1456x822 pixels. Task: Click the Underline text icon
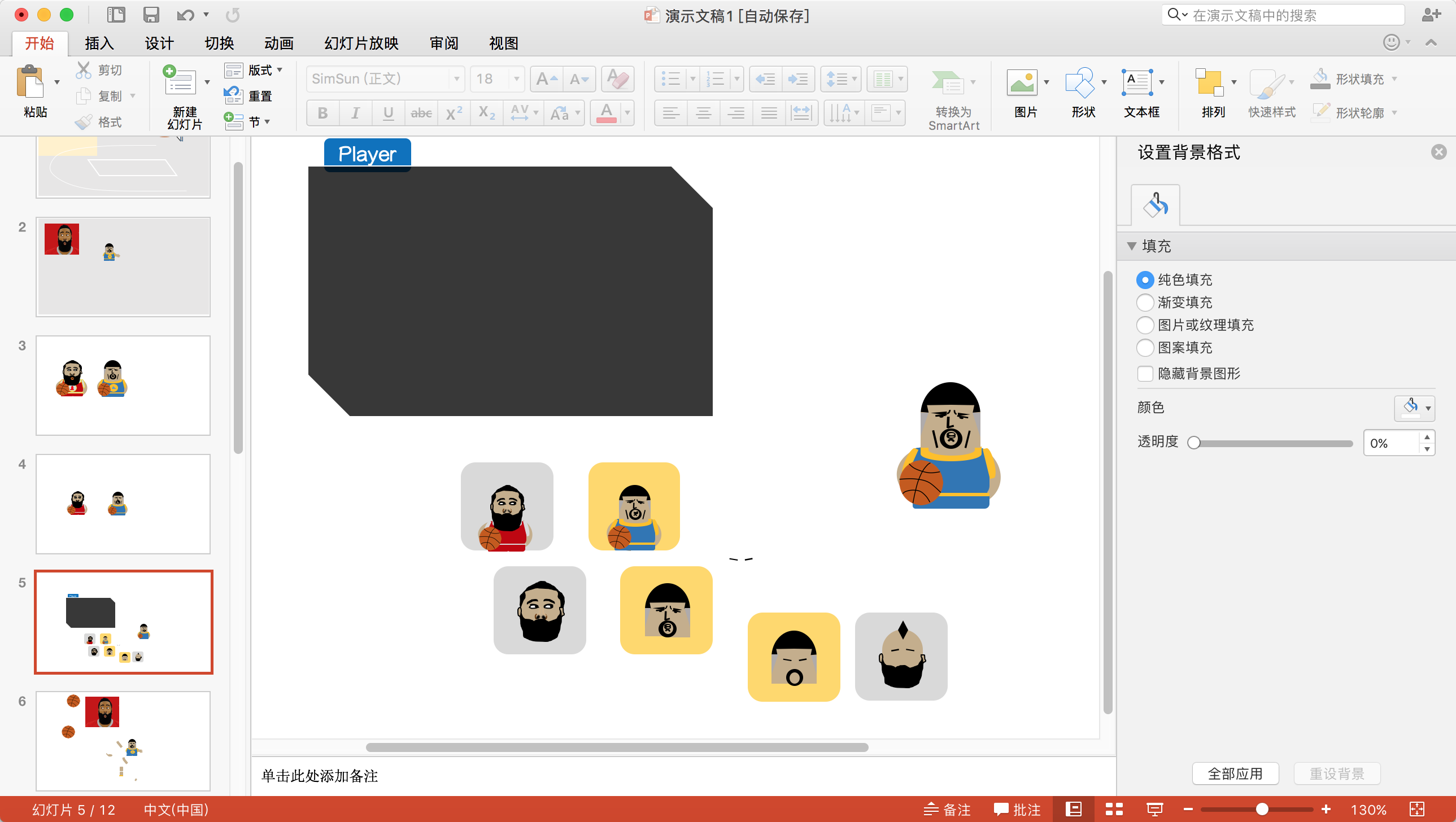click(388, 113)
